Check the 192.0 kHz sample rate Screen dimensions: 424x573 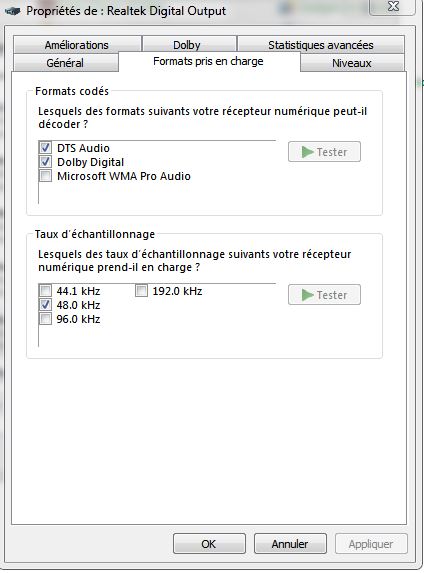[141, 291]
